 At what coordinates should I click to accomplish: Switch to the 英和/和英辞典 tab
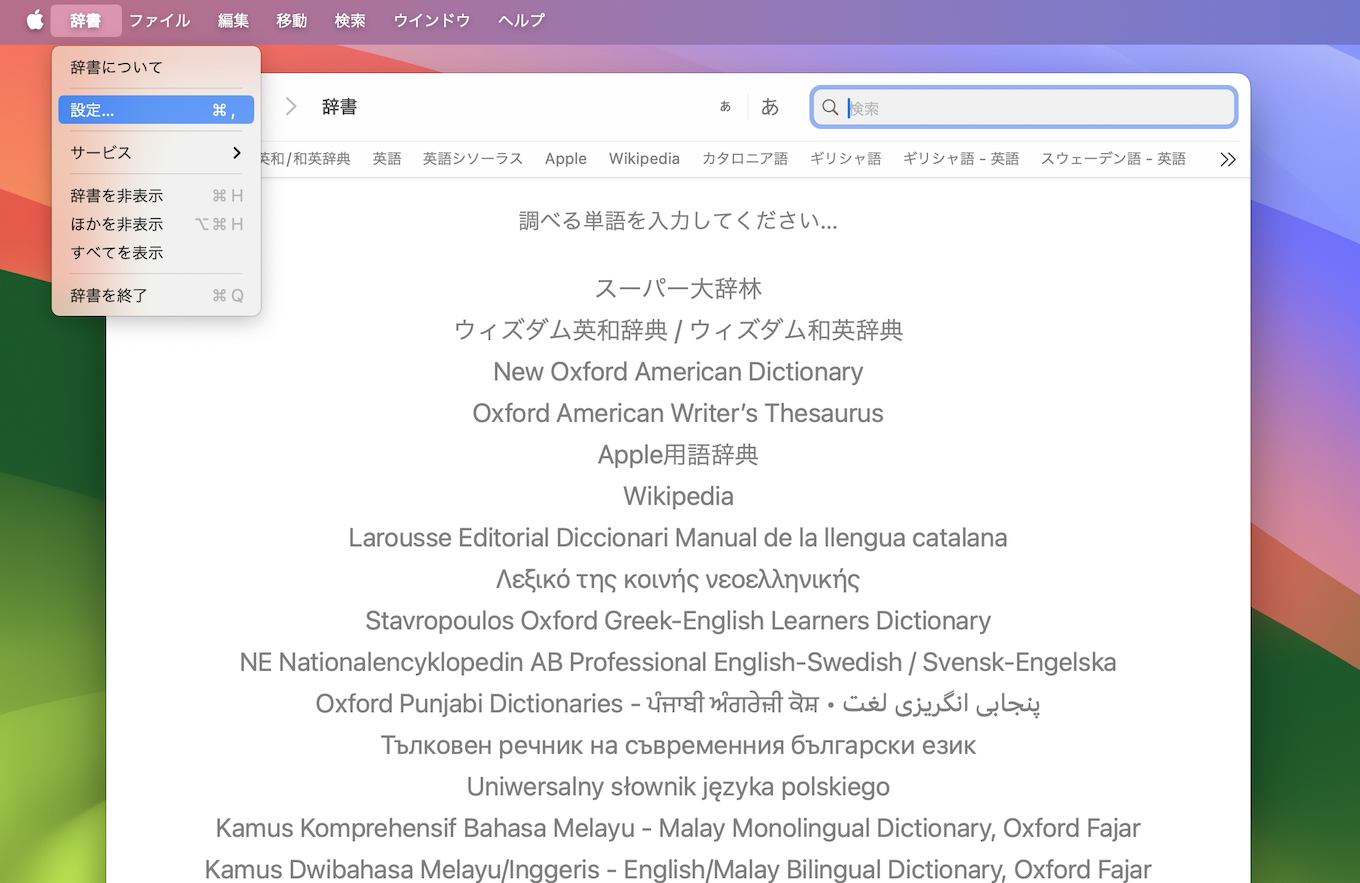point(305,159)
